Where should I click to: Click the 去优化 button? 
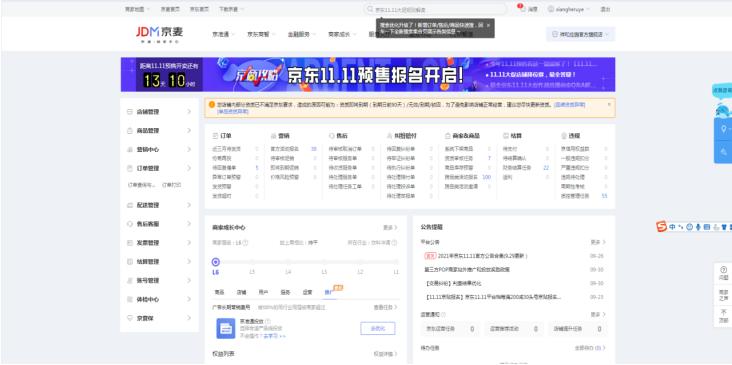coord(378,328)
